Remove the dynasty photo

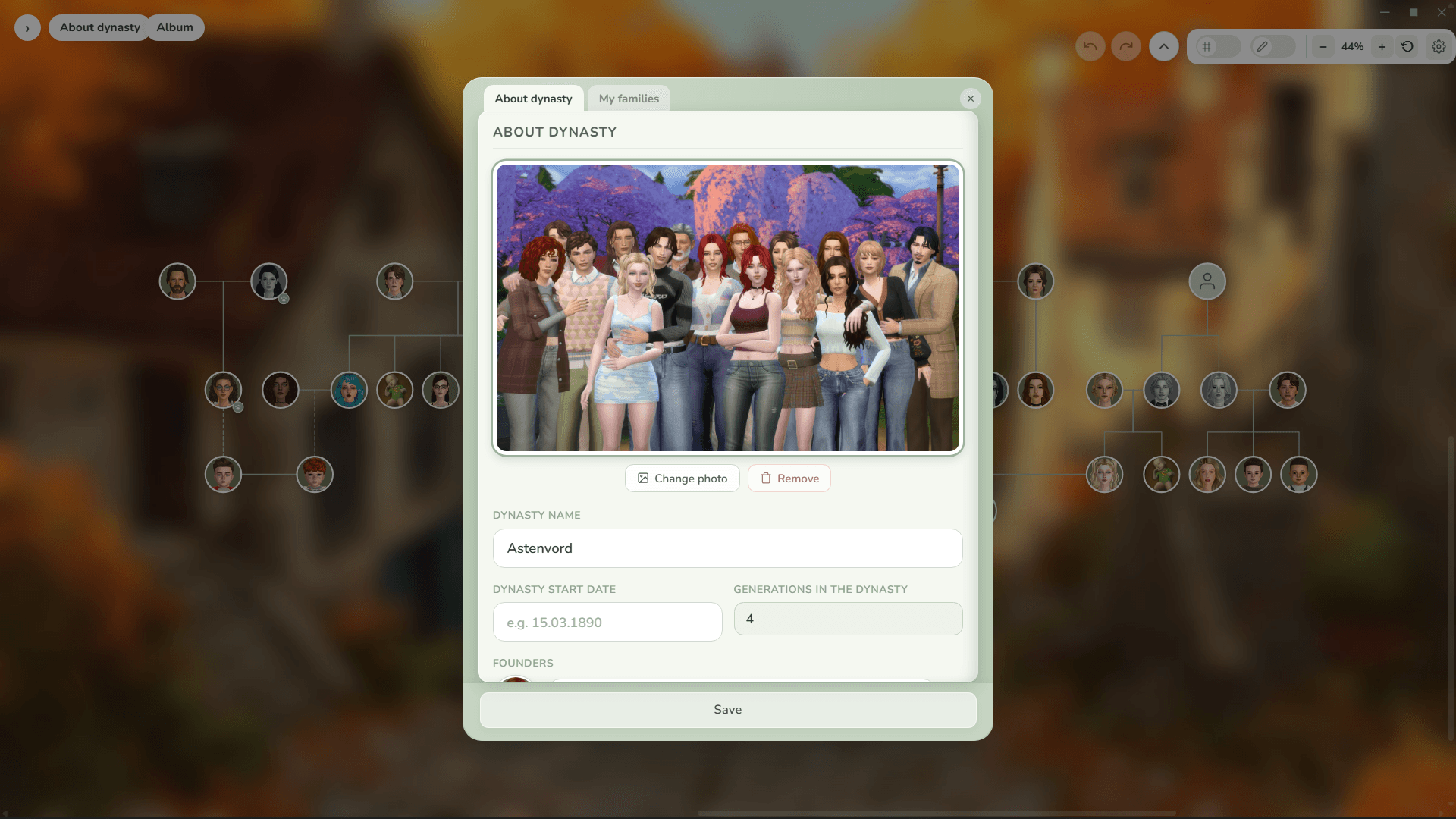coord(789,479)
